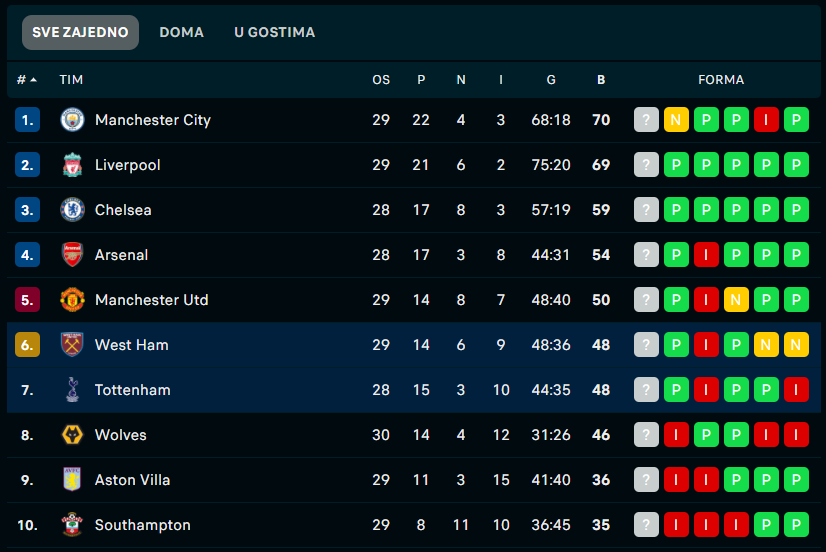Click the Aston Villa club crest
Viewport: 826px width, 552px height.
pyautogui.click(x=72, y=480)
